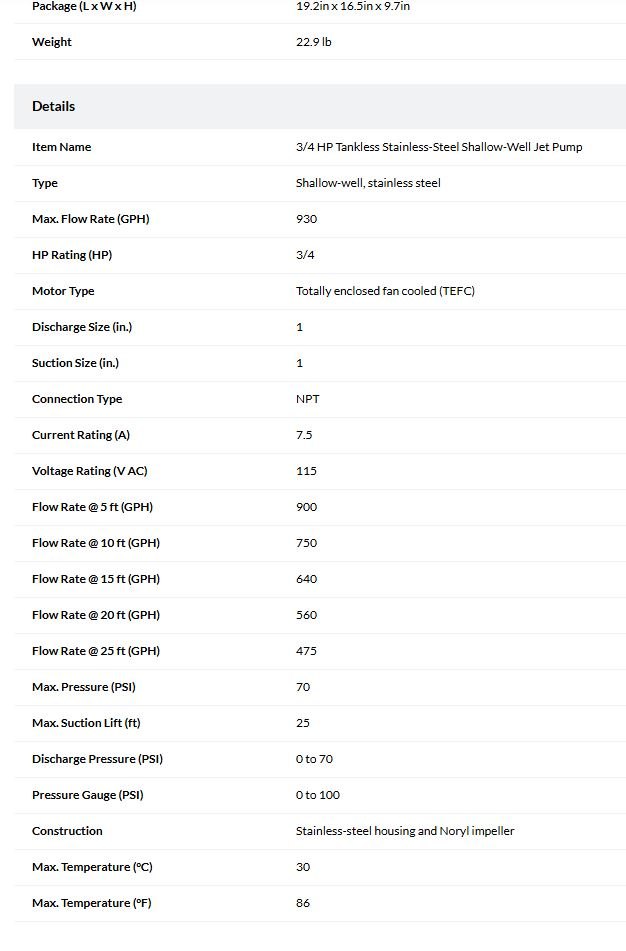626x951 pixels.
Task: Select the Flow Rate @ 15 ft label
Action: click(x=96, y=579)
